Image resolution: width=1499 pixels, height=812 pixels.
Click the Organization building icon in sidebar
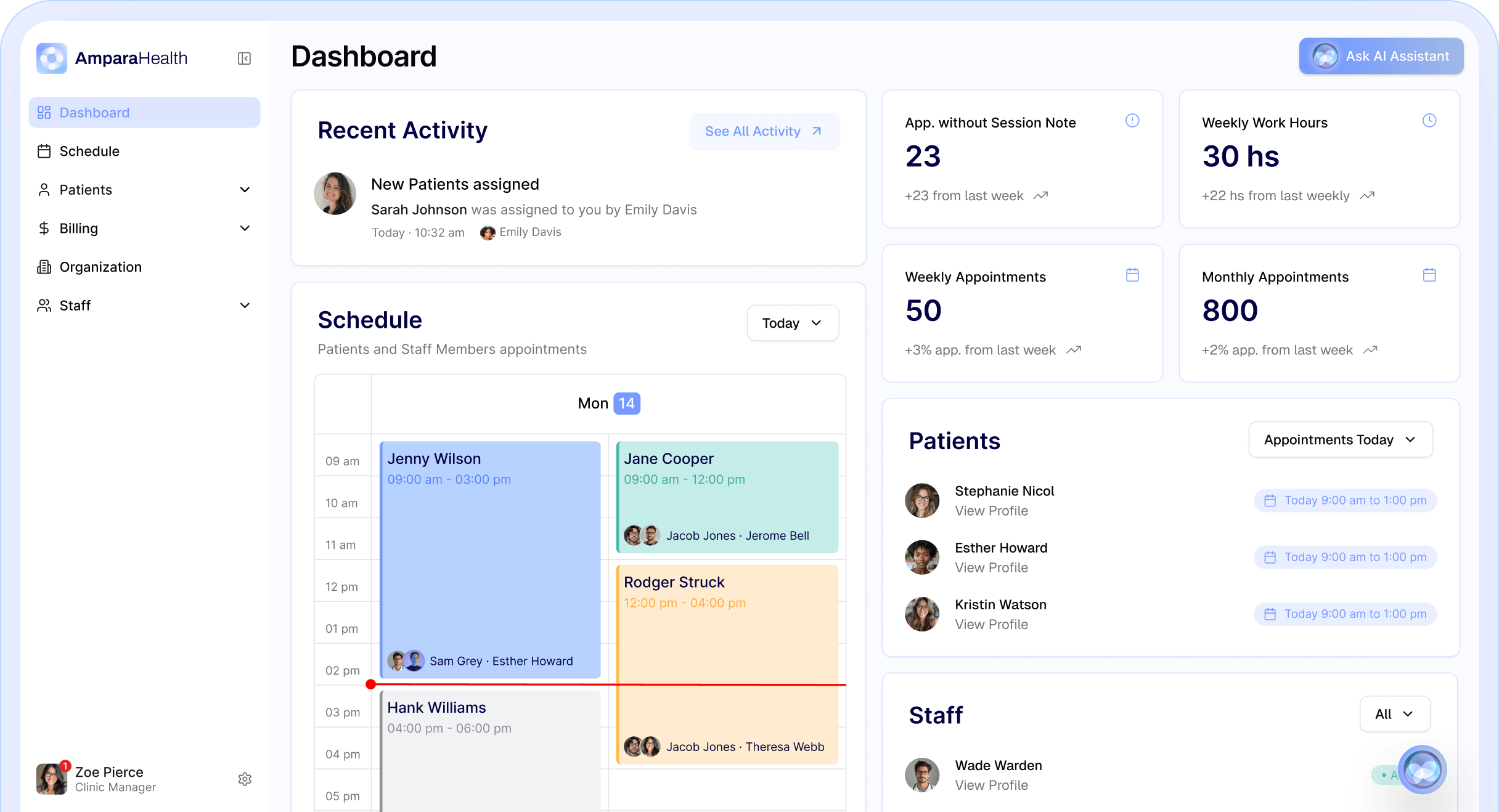[x=44, y=267]
